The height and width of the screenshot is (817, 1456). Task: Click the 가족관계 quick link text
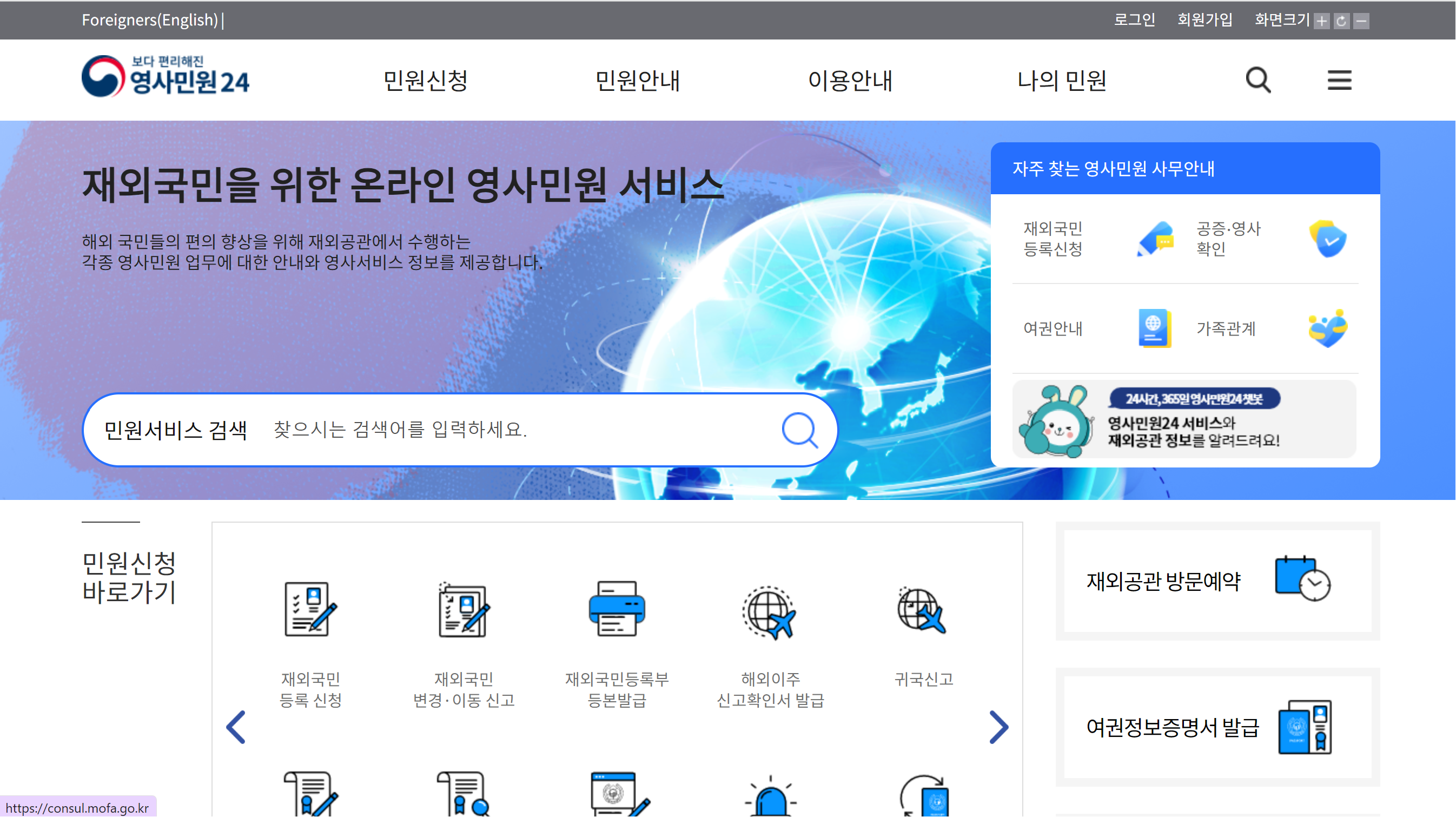(1226, 328)
